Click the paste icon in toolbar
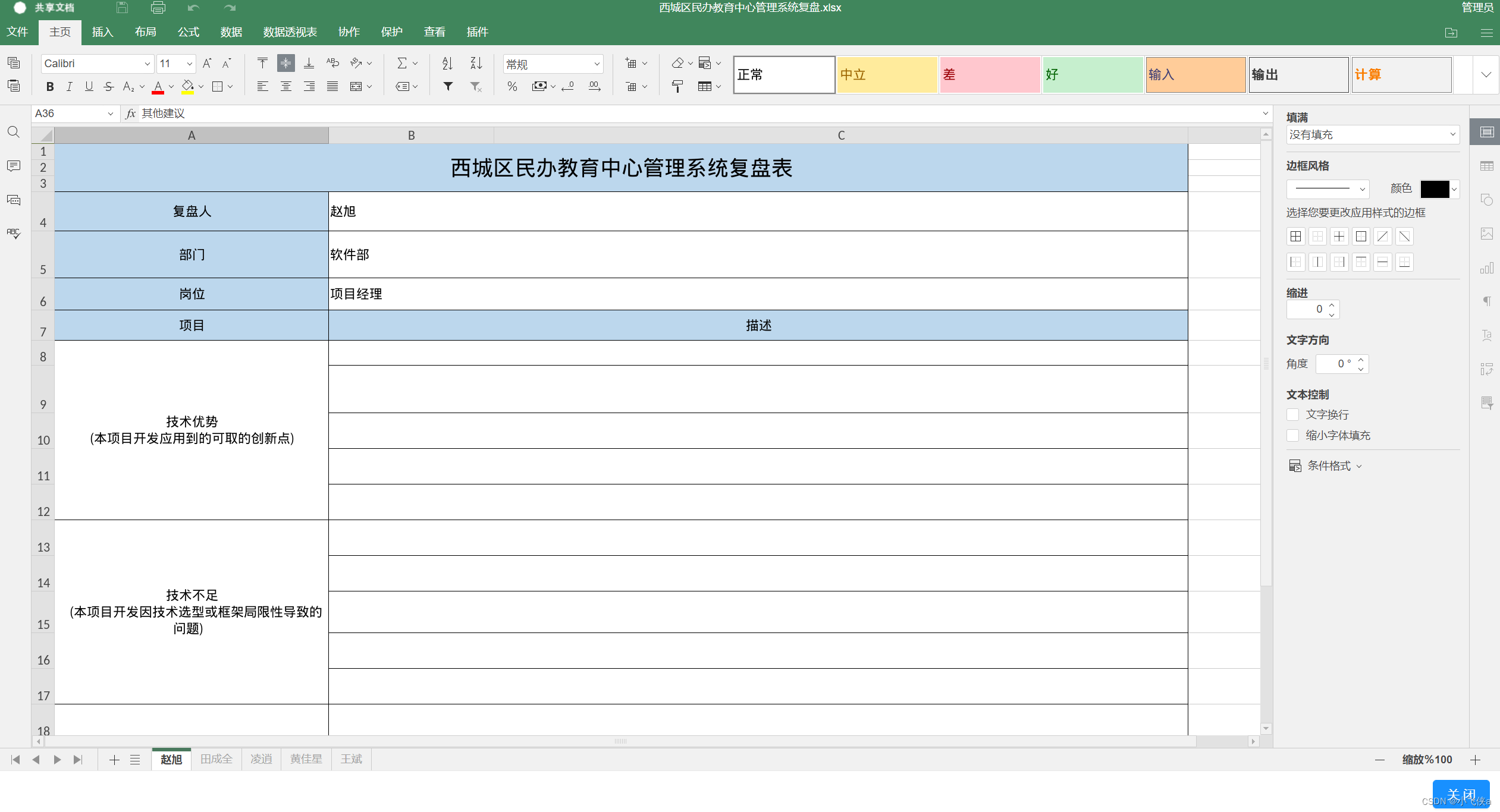1500x812 pixels. (14, 86)
